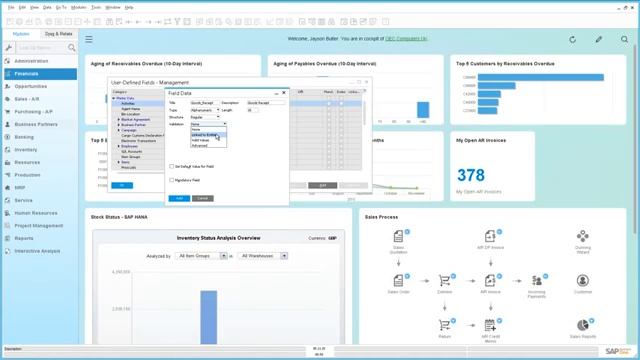Viewport: 640px width, 360px height.
Task: Click the Length input field
Action: pyautogui.click(x=253, y=110)
